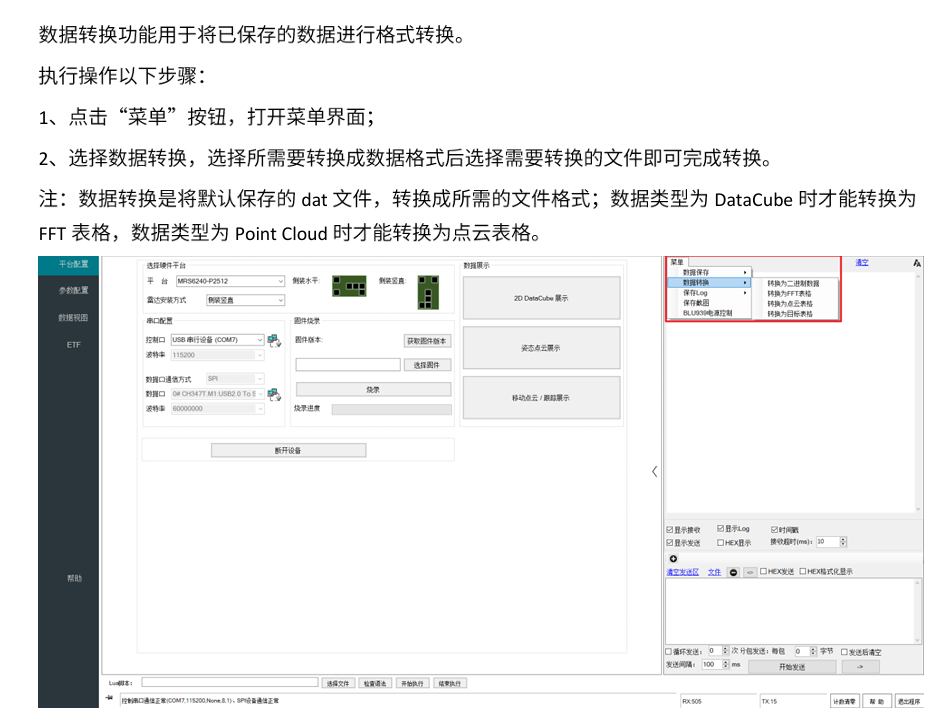Click the 清空 link in log panel

pyautogui.click(x=862, y=262)
